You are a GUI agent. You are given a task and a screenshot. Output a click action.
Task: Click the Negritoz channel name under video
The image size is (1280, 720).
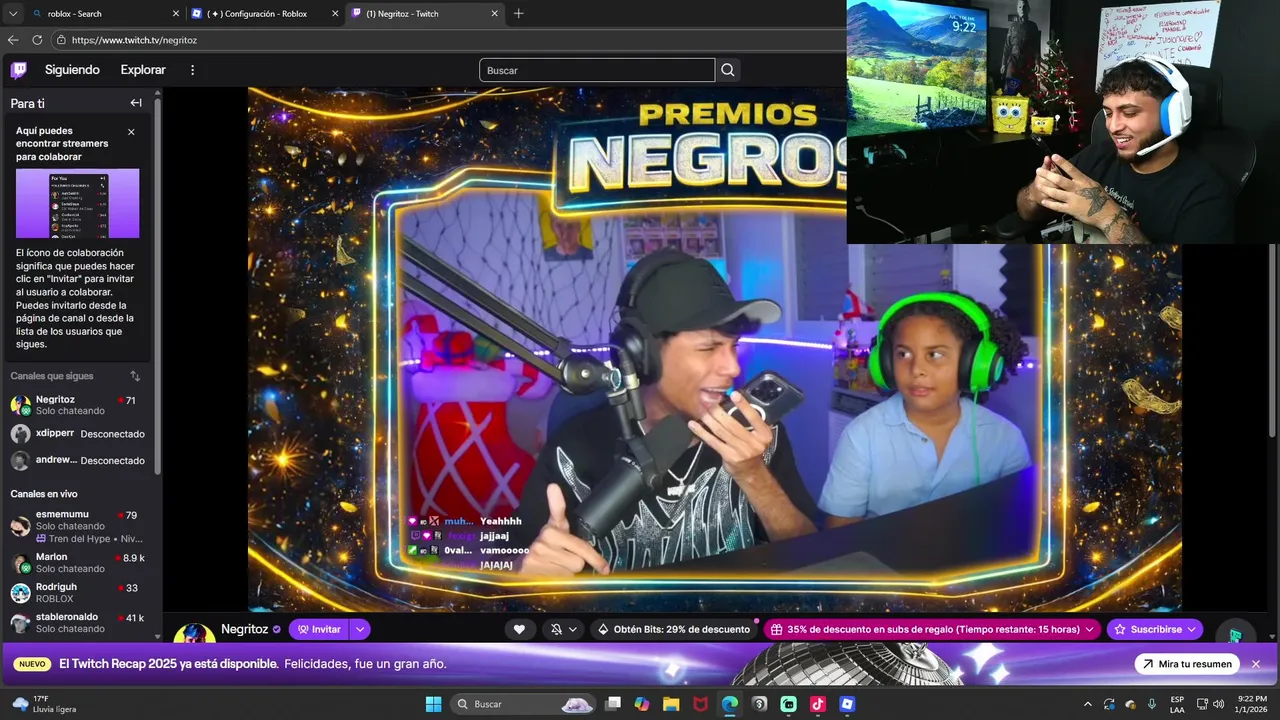tap(244, 629)
